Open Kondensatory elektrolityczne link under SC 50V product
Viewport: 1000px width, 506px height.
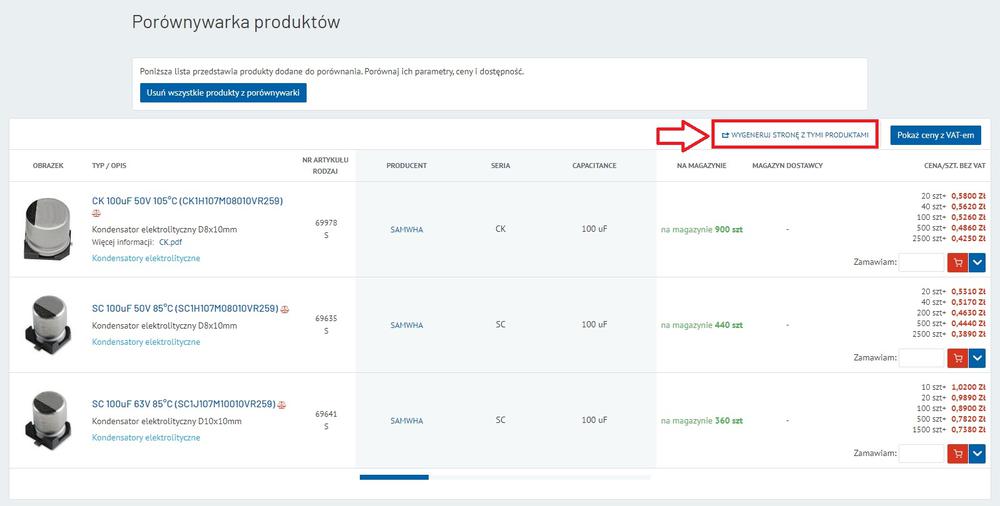tap(146, 342)
